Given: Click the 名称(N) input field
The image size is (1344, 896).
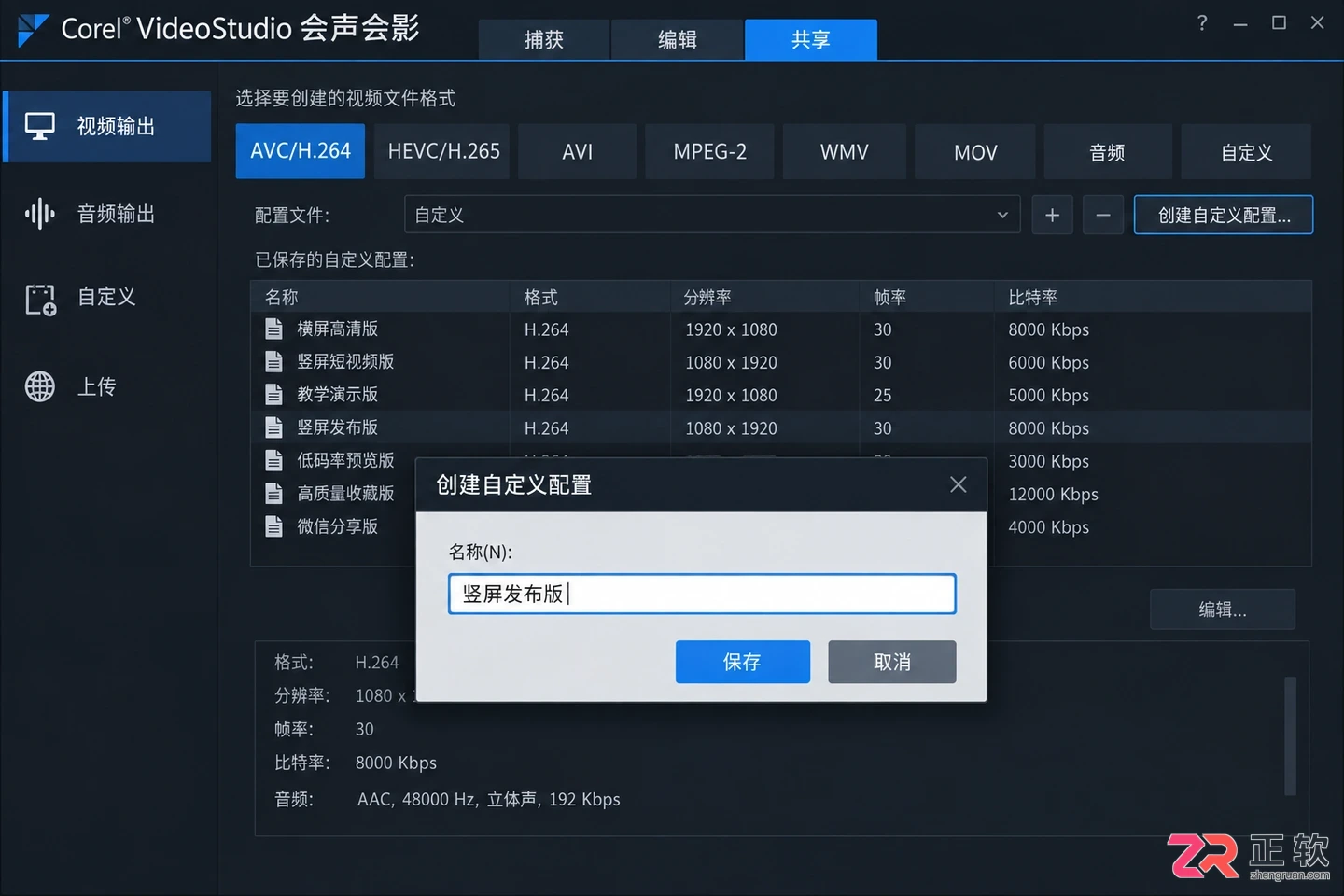Looking at the screenshot, I should 702,594.
